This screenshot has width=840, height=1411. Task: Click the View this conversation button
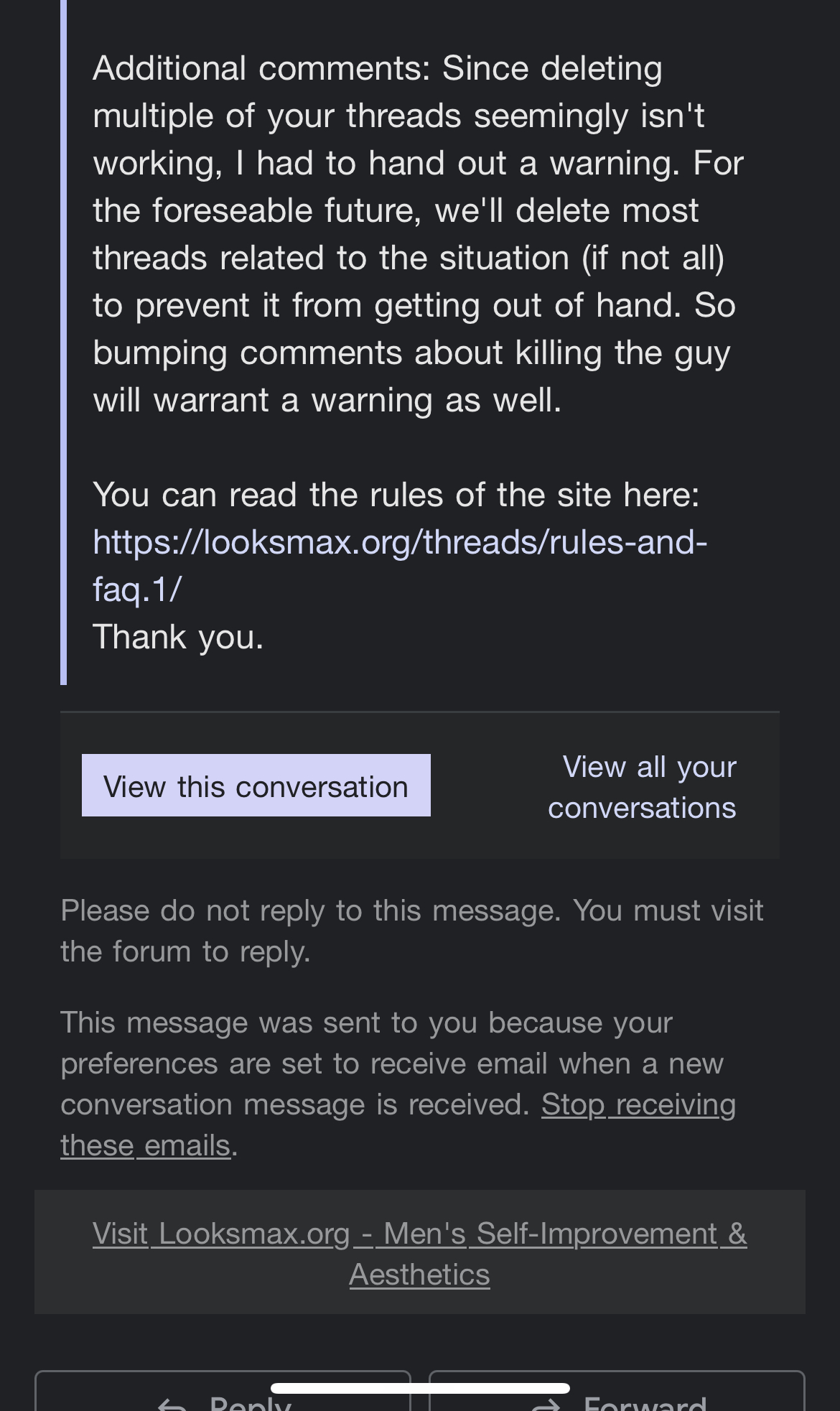256,786
